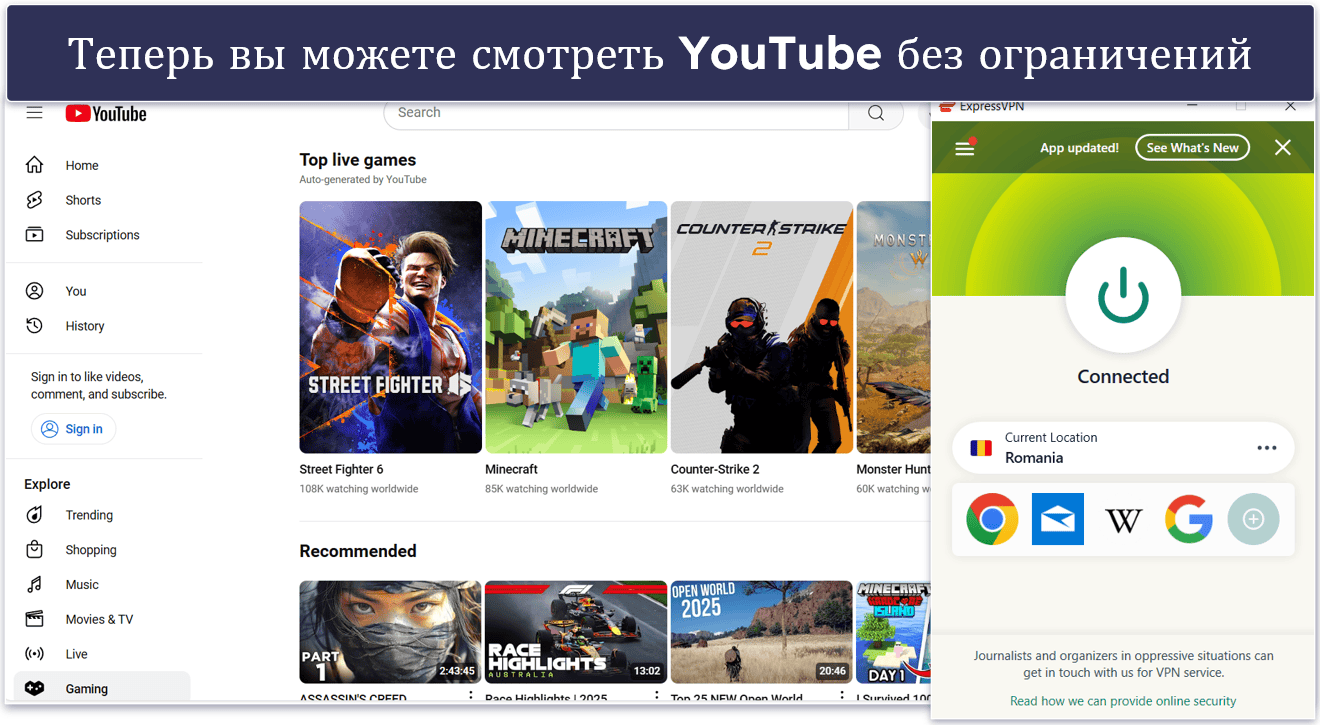The height and width of the screenshot is (725, 1320).
Task: Click the 20:46 duration badge
Action: pyautogui.click(x=832, y=671)
